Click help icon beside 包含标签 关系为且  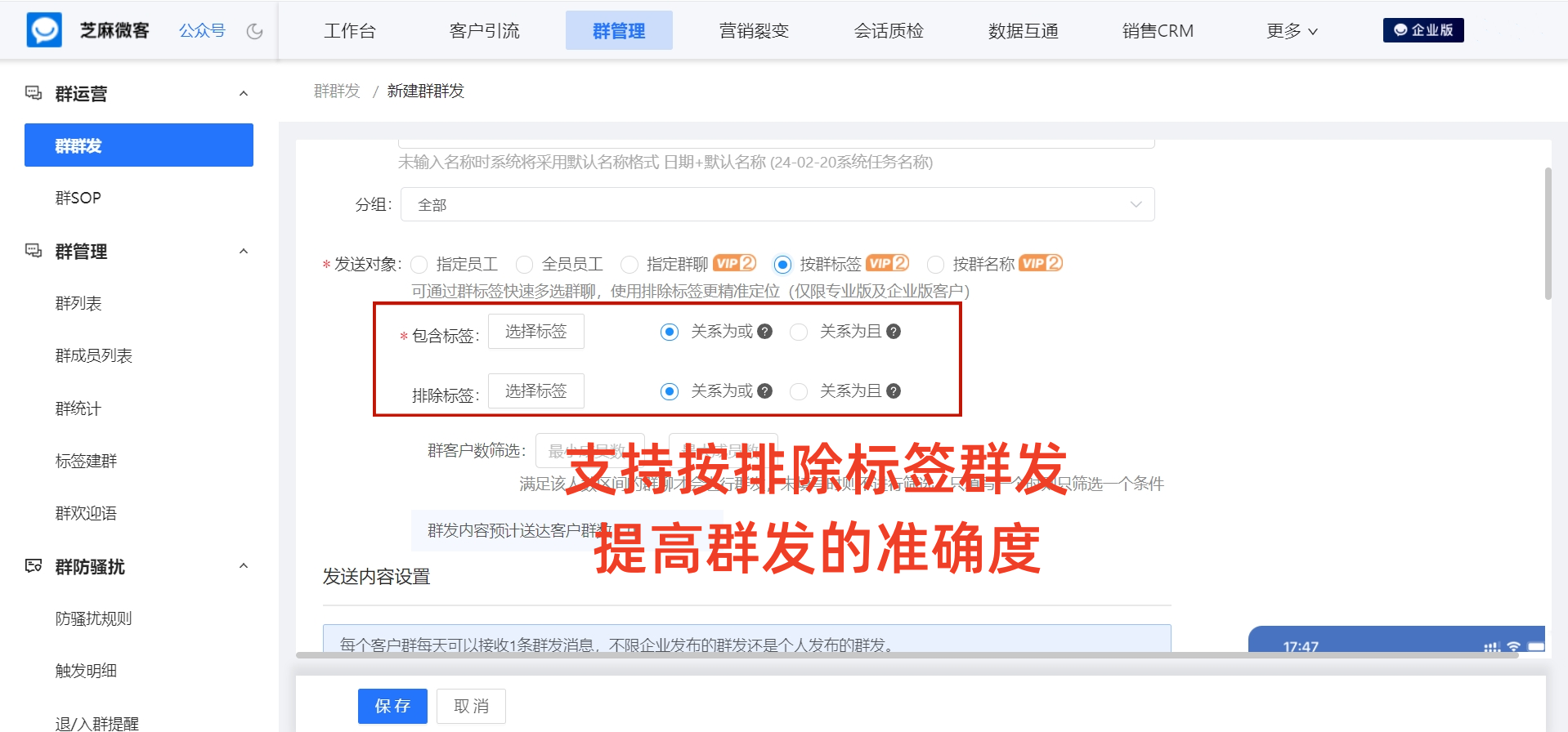coord(894,332)
